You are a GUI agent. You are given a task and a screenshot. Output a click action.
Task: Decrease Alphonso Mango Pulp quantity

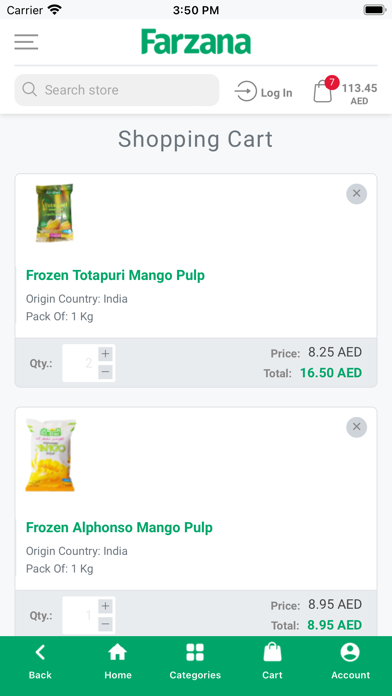[x=105, y=624]
